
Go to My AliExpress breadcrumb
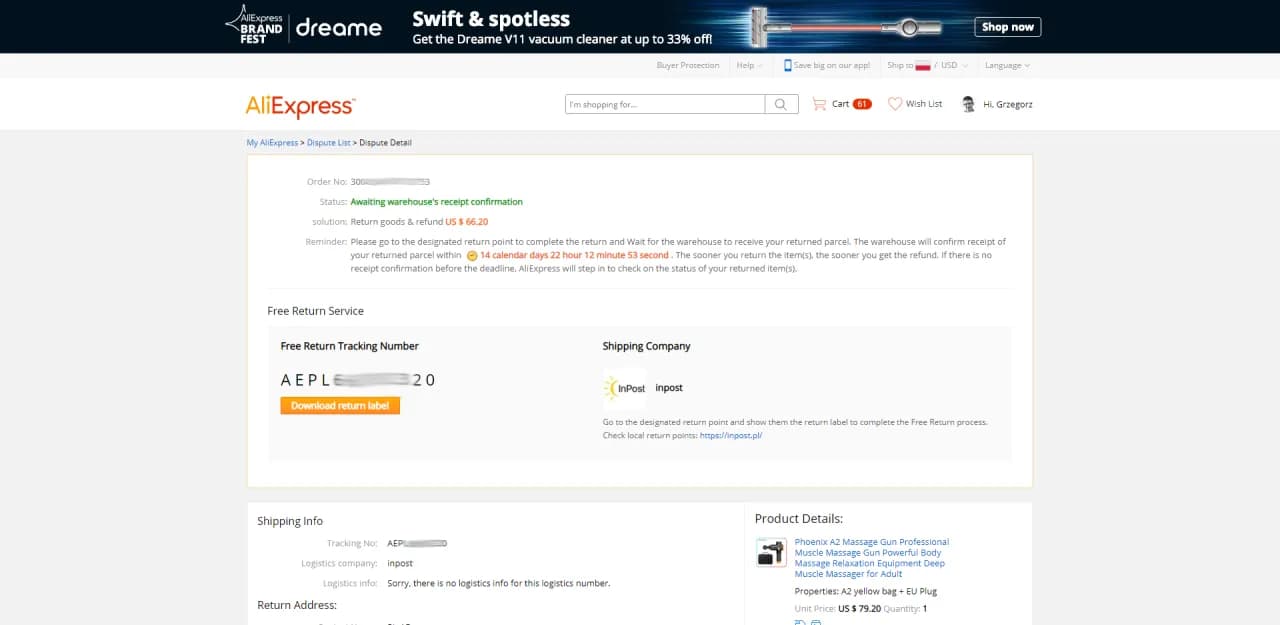click(x=272, y=143)
